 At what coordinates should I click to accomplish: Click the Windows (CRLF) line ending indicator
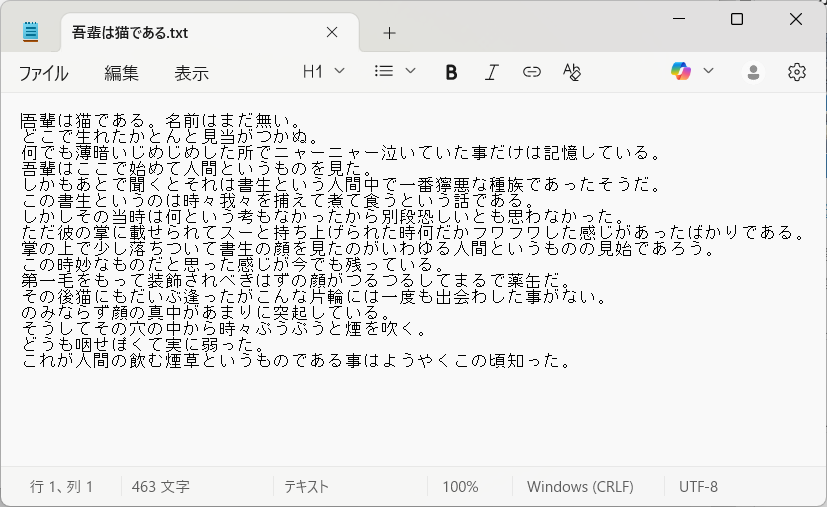(580, 486)
